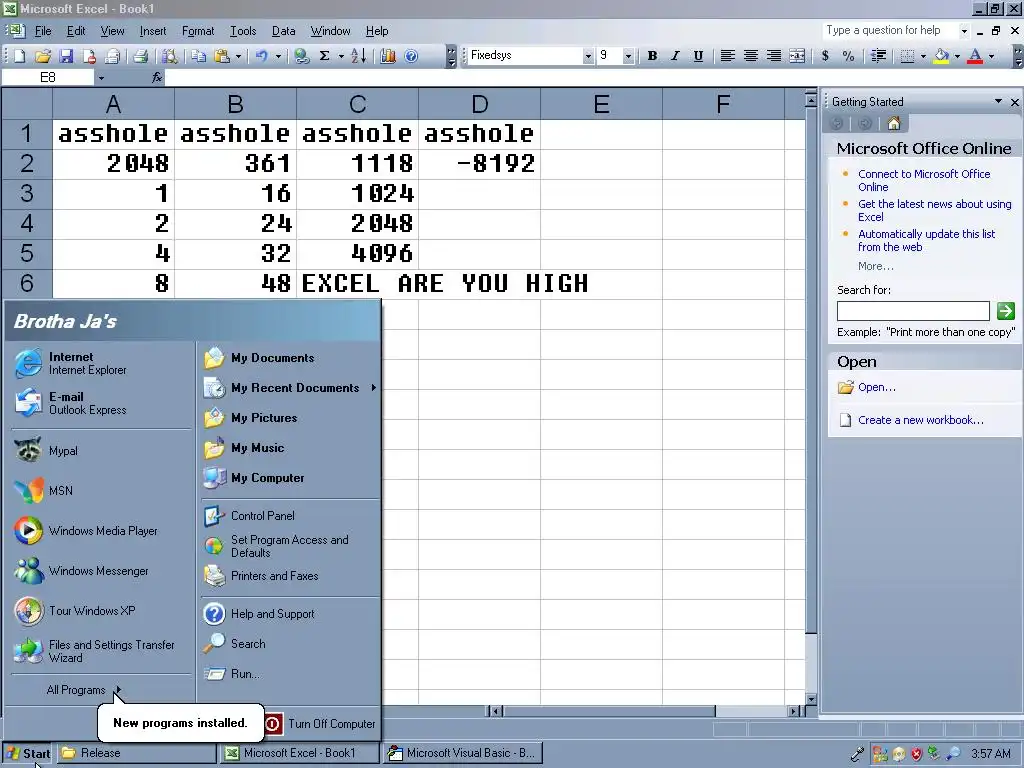This screenshot has height=768, width=1024.
Task: Click Create a new workbook link
Action: pyautogui.click(x=920, y=420)
